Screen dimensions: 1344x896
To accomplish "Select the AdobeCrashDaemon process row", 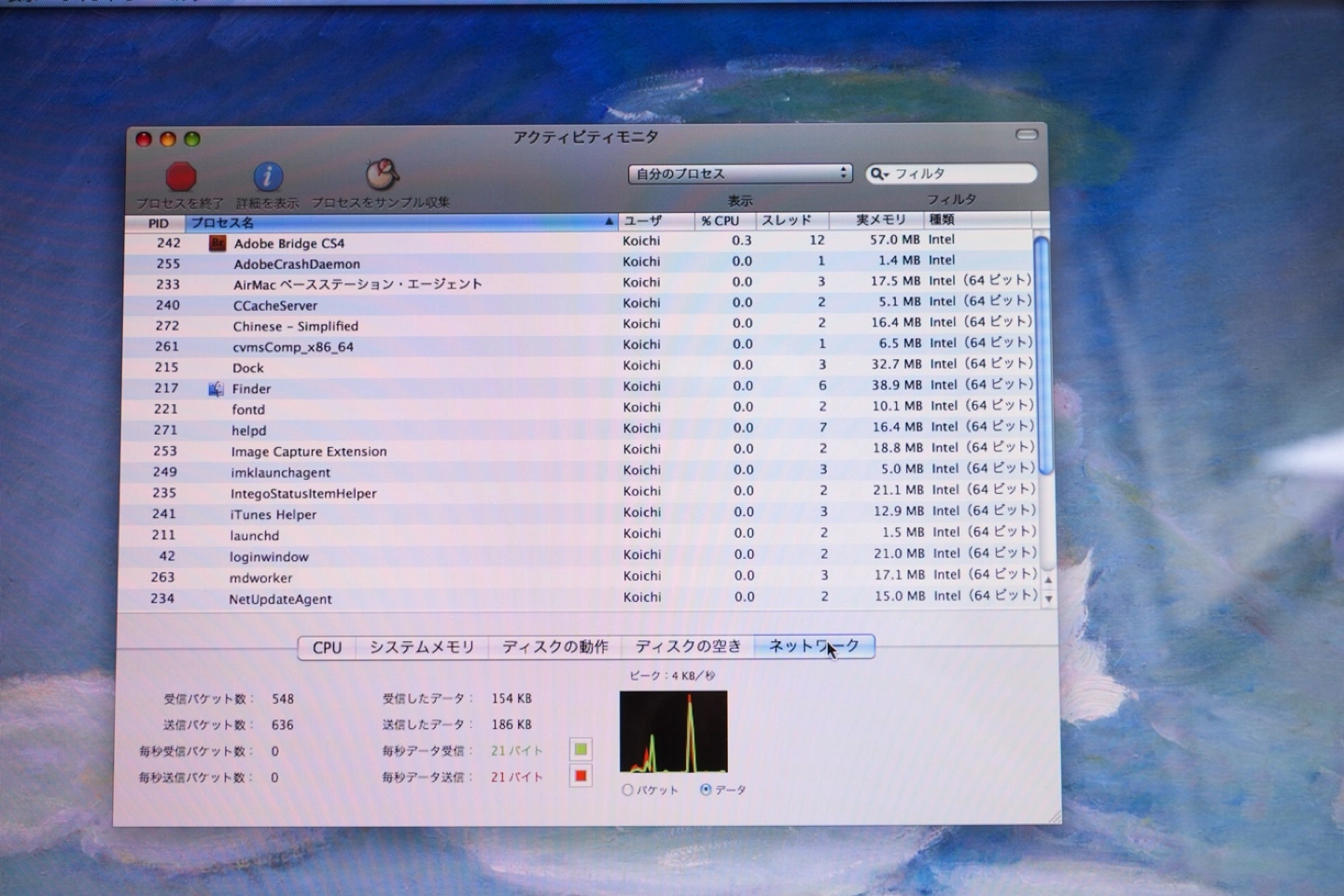I will pos(579,263).
